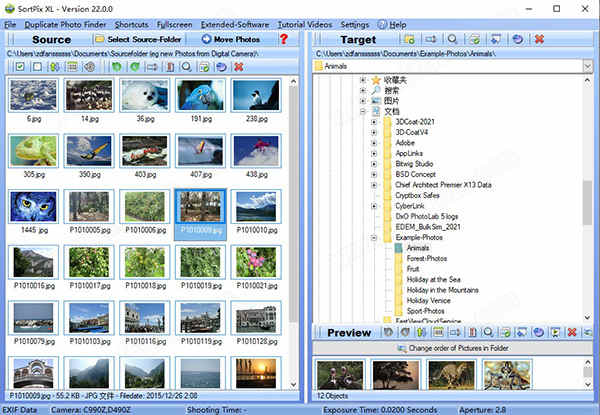Viewport: 600px width, 415px height.
Task: Click the rotate right green icon in Source toolbar
Action: tap(134, 67)
